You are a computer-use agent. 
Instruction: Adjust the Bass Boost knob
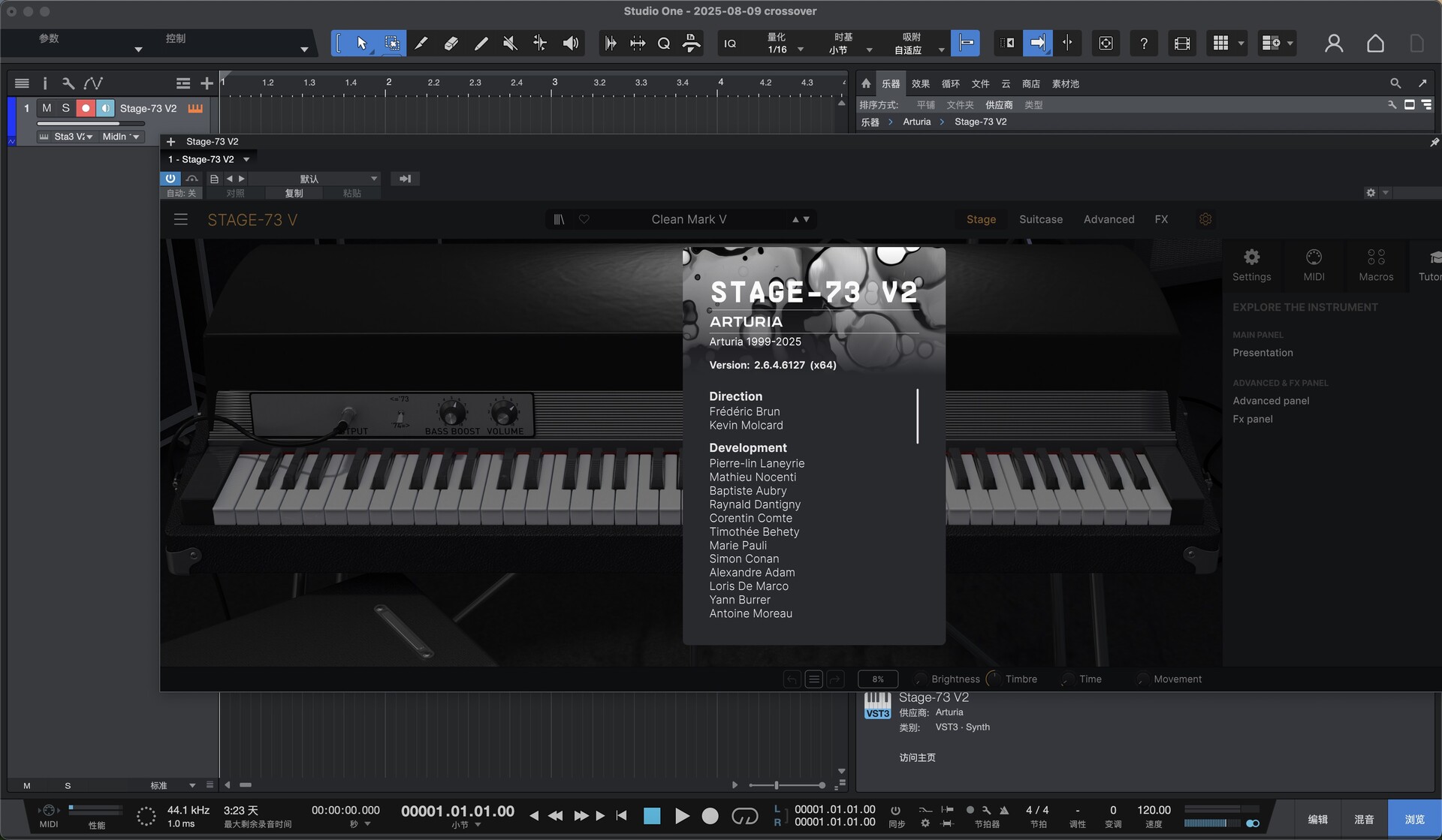point(451,412)
